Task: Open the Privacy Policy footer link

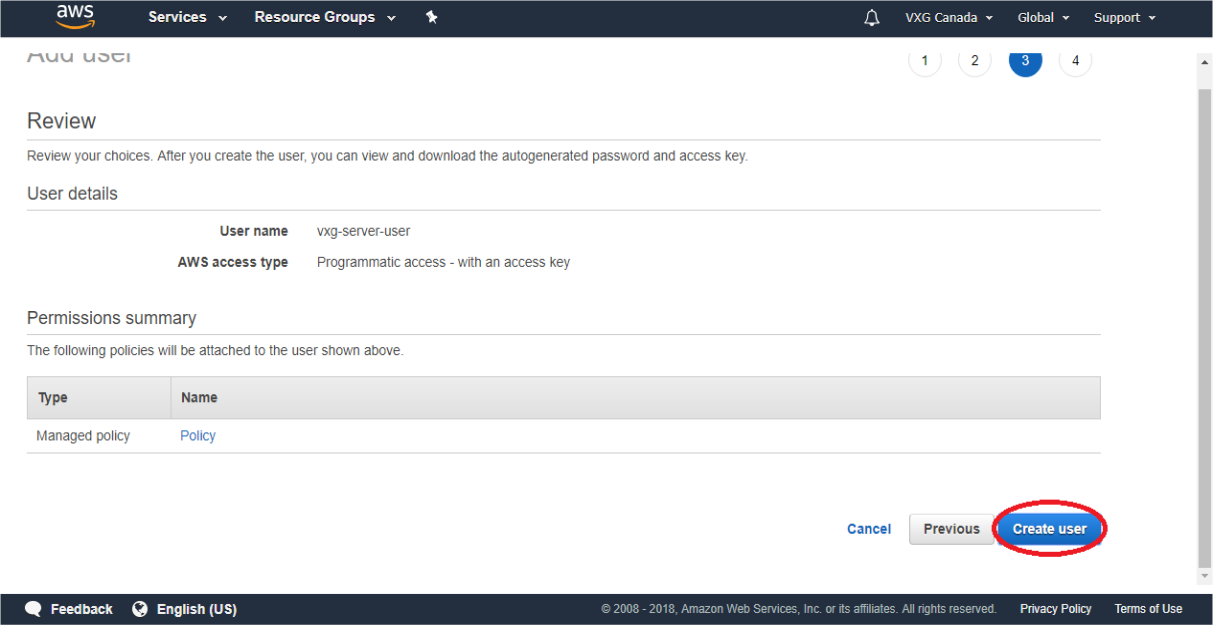Action: coord(1055,609)
